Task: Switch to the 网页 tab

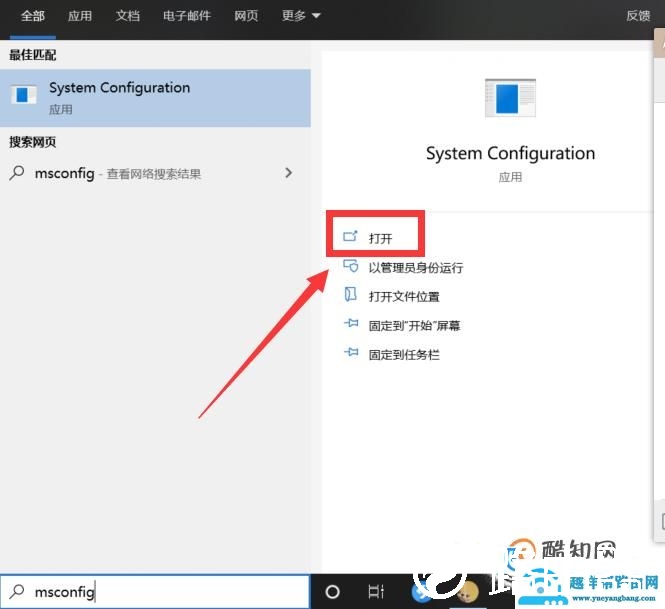Action: tap(246, 16)
